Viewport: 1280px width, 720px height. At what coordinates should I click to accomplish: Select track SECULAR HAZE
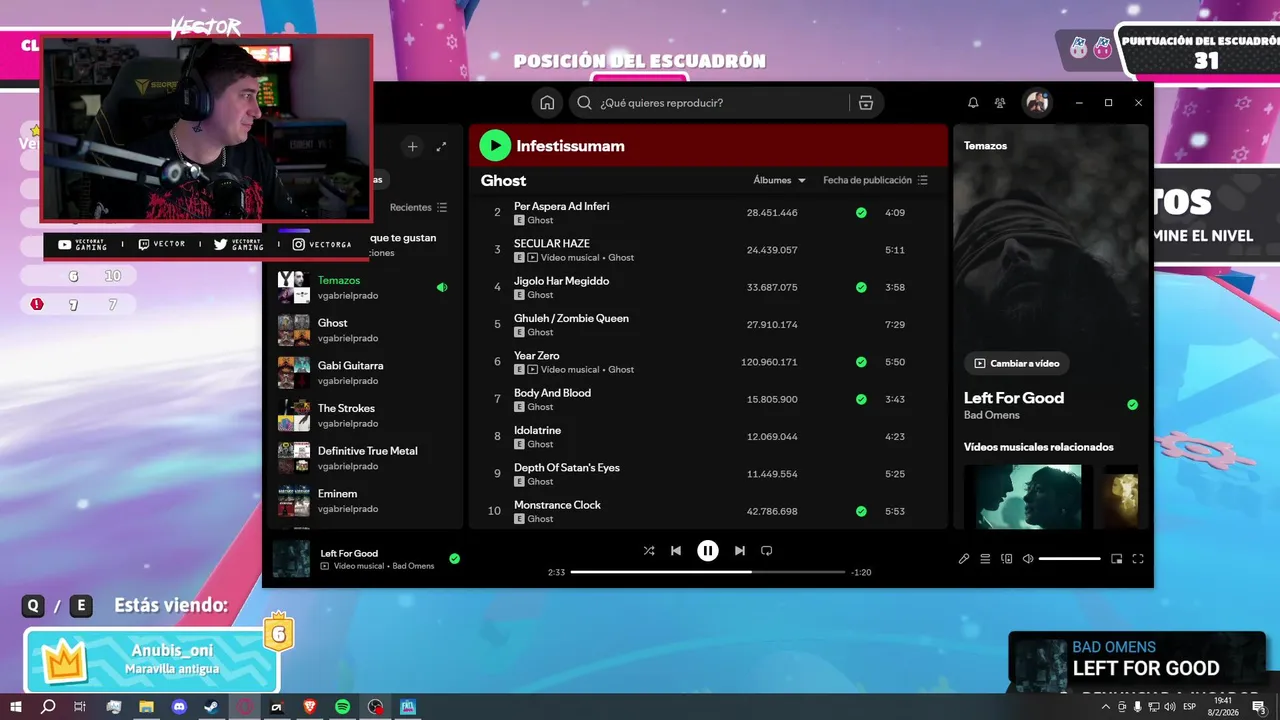[x=707, y=250]
